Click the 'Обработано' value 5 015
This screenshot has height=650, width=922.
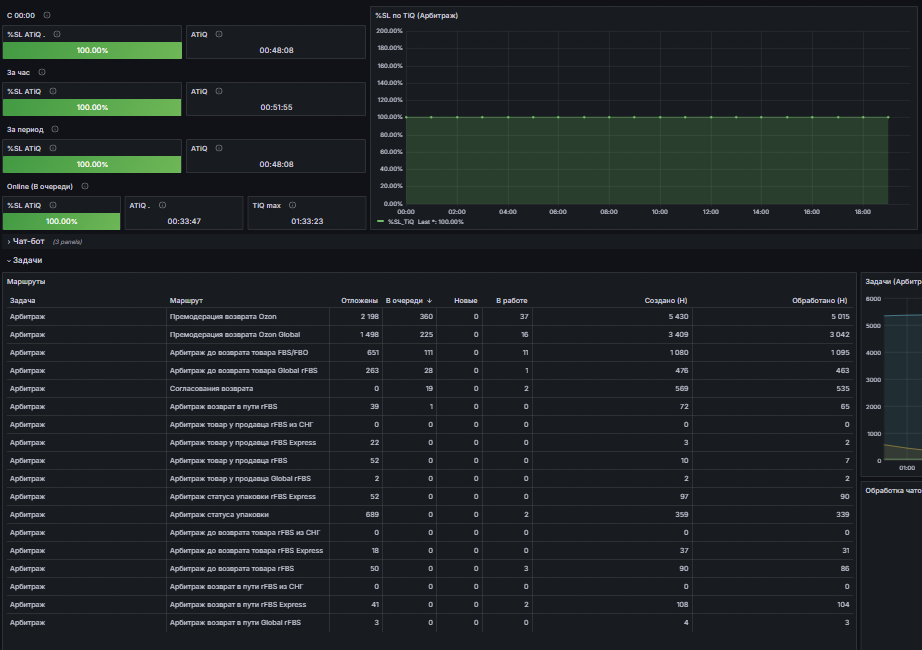[x=840, y=316]
